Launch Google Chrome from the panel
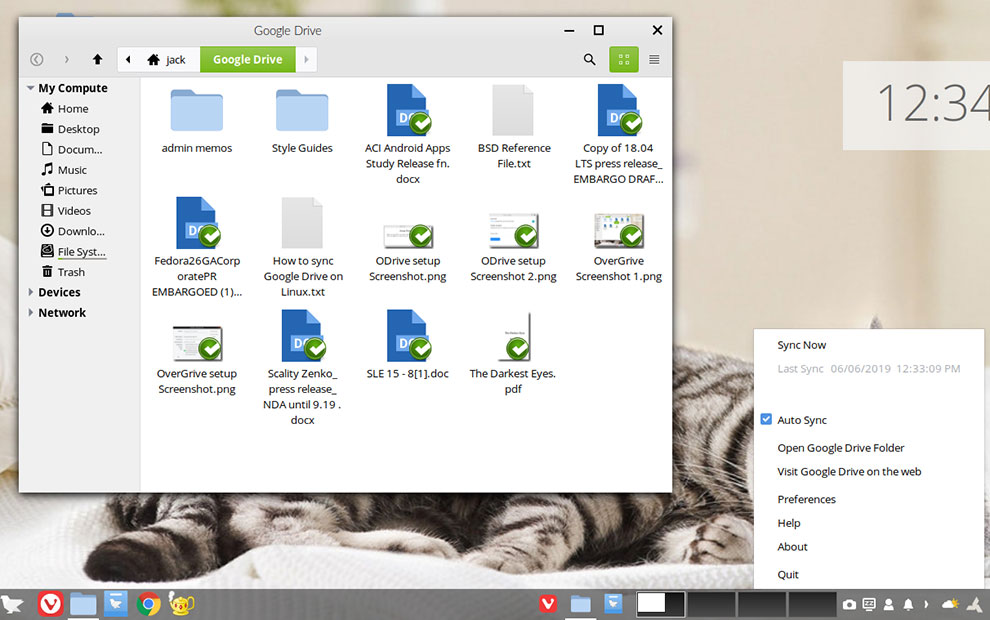 tap(149, 604)
